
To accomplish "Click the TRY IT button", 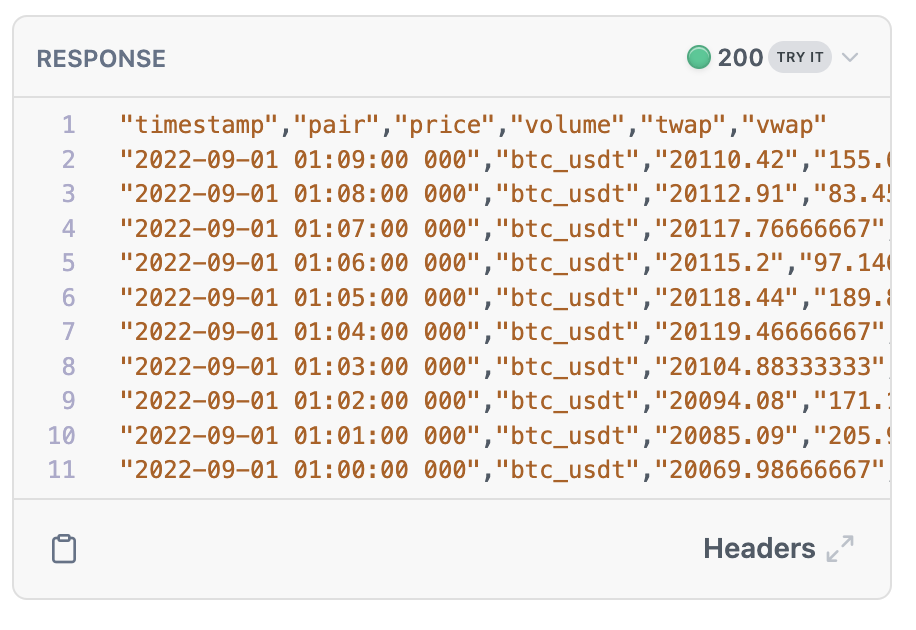I will pyautogui.click(x=800, y=57).
